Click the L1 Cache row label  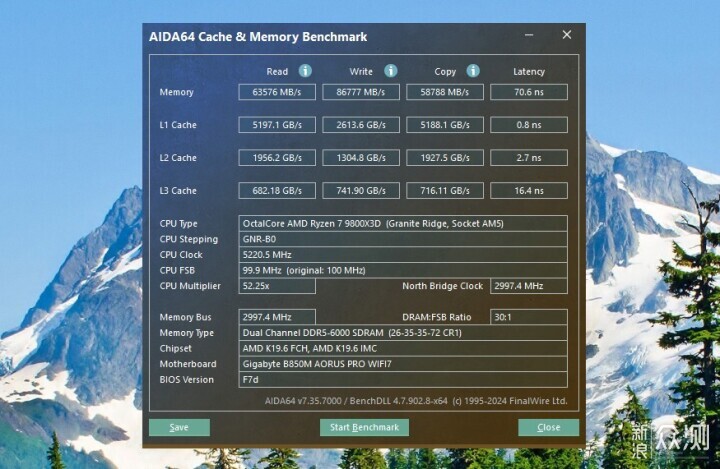(178, 124)
